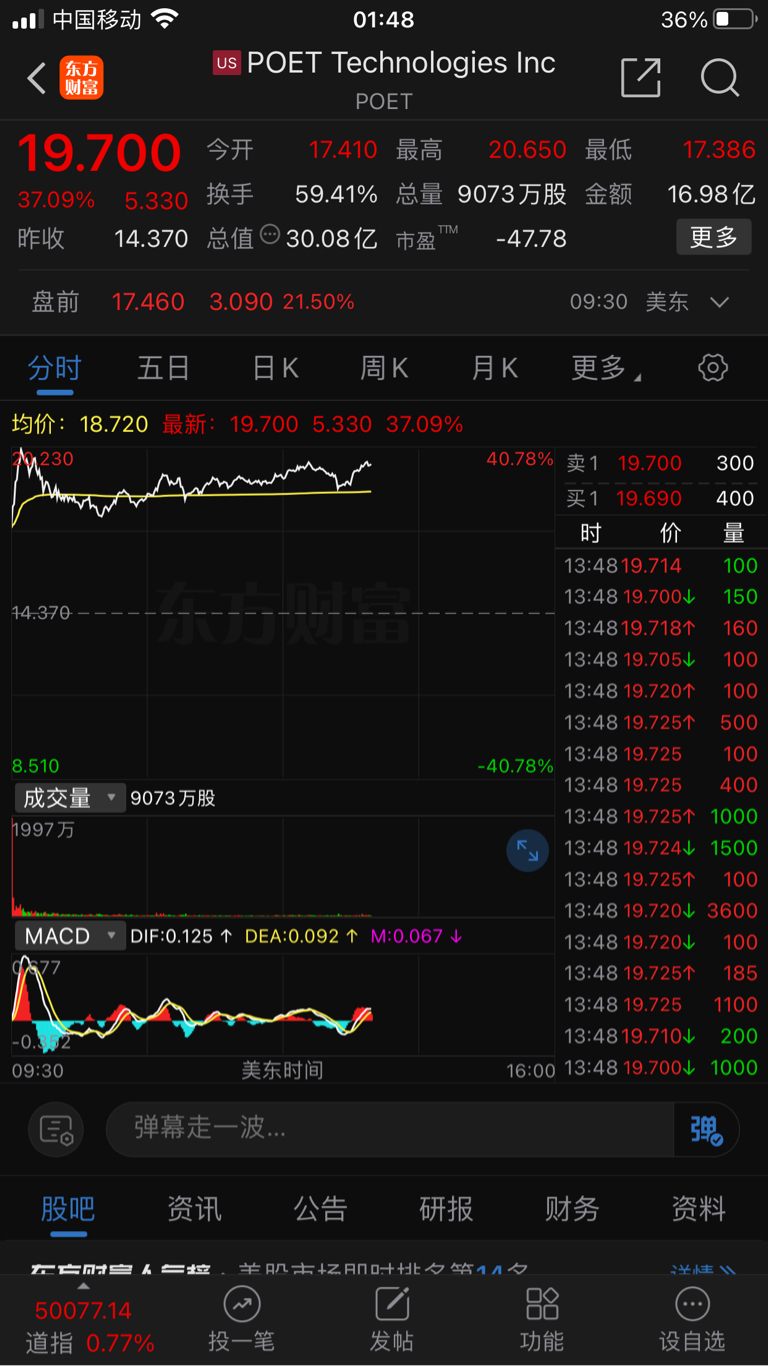The height and width of the screenshot is (1366, 768).
Task: Tap the US market flag badge
Action: (227, 63)
